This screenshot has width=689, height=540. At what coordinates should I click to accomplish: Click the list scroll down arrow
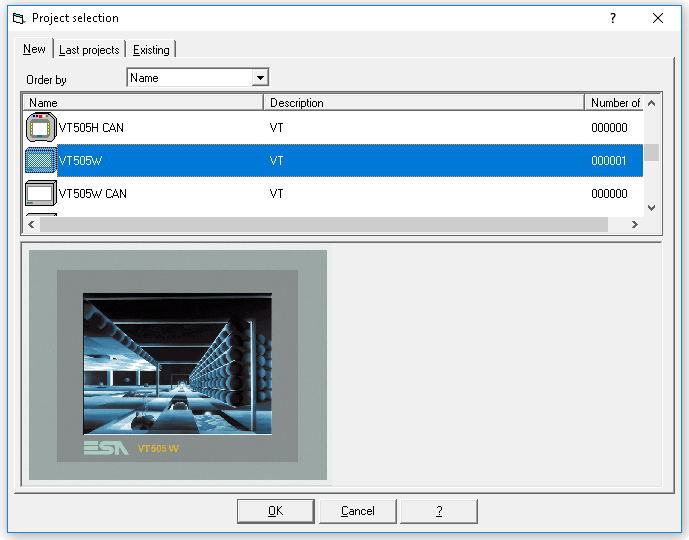(652, 208)
